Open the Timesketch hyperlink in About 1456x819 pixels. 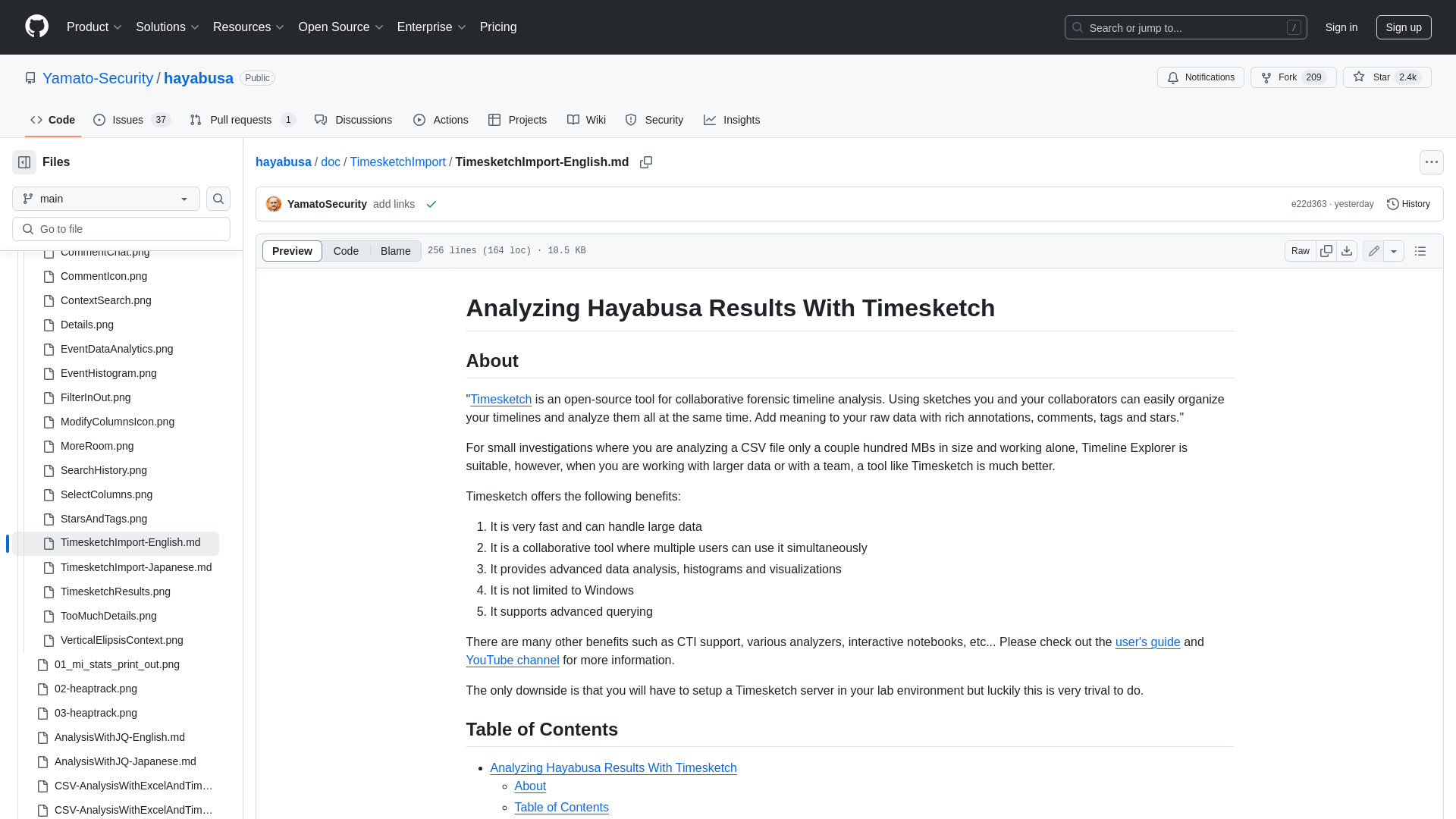tap(500, 400)
